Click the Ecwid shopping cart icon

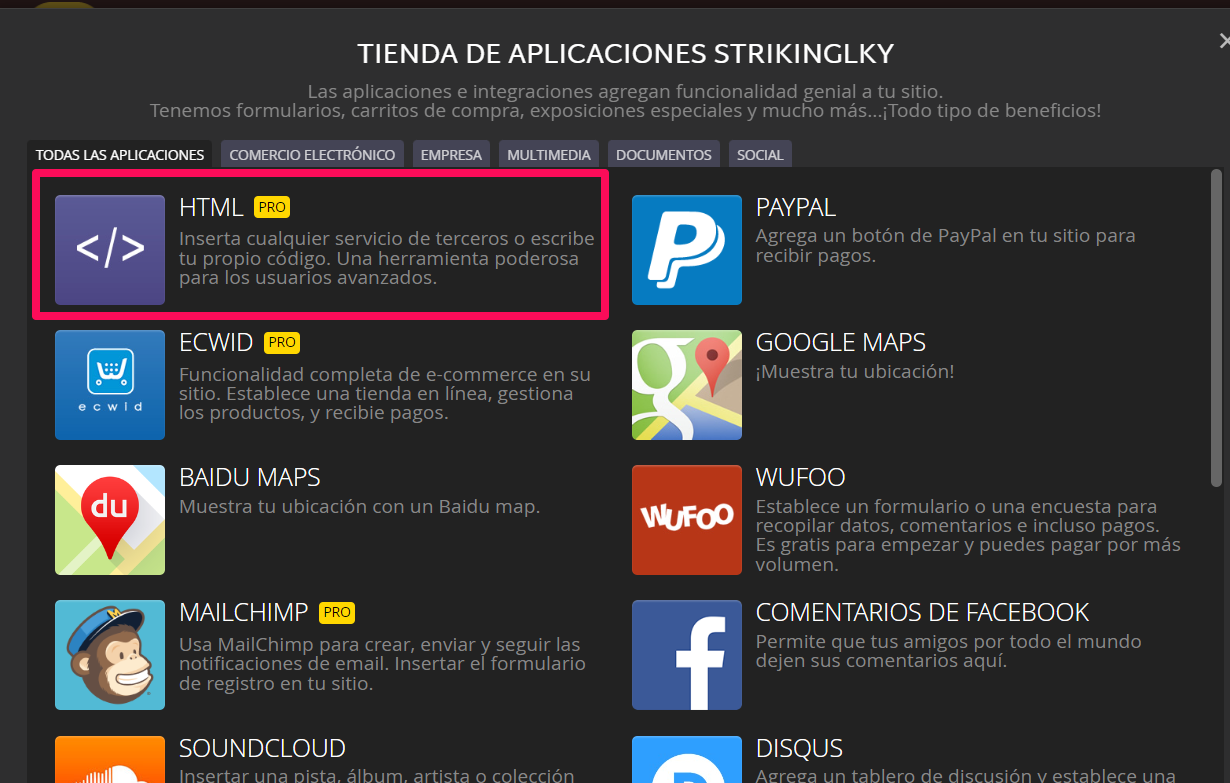point(110,384)
